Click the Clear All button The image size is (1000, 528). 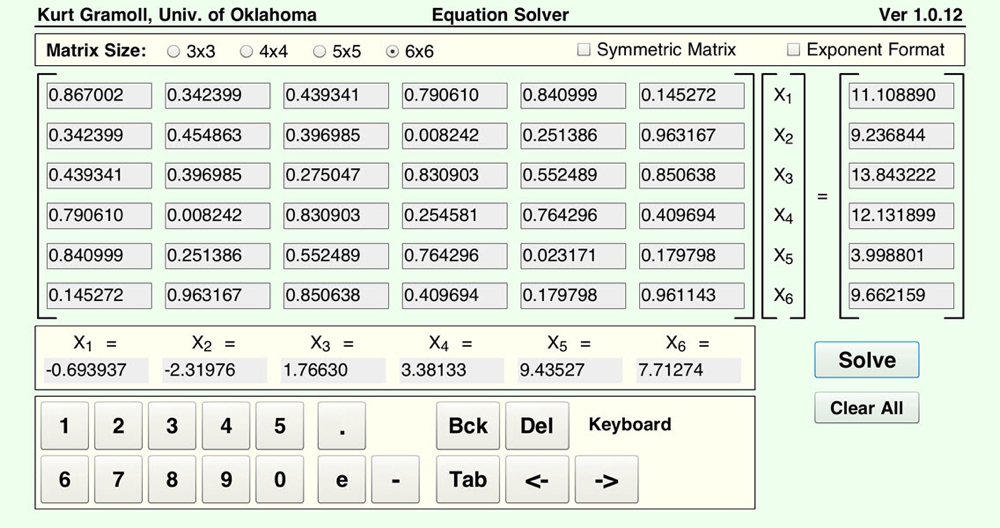(867, 407)
